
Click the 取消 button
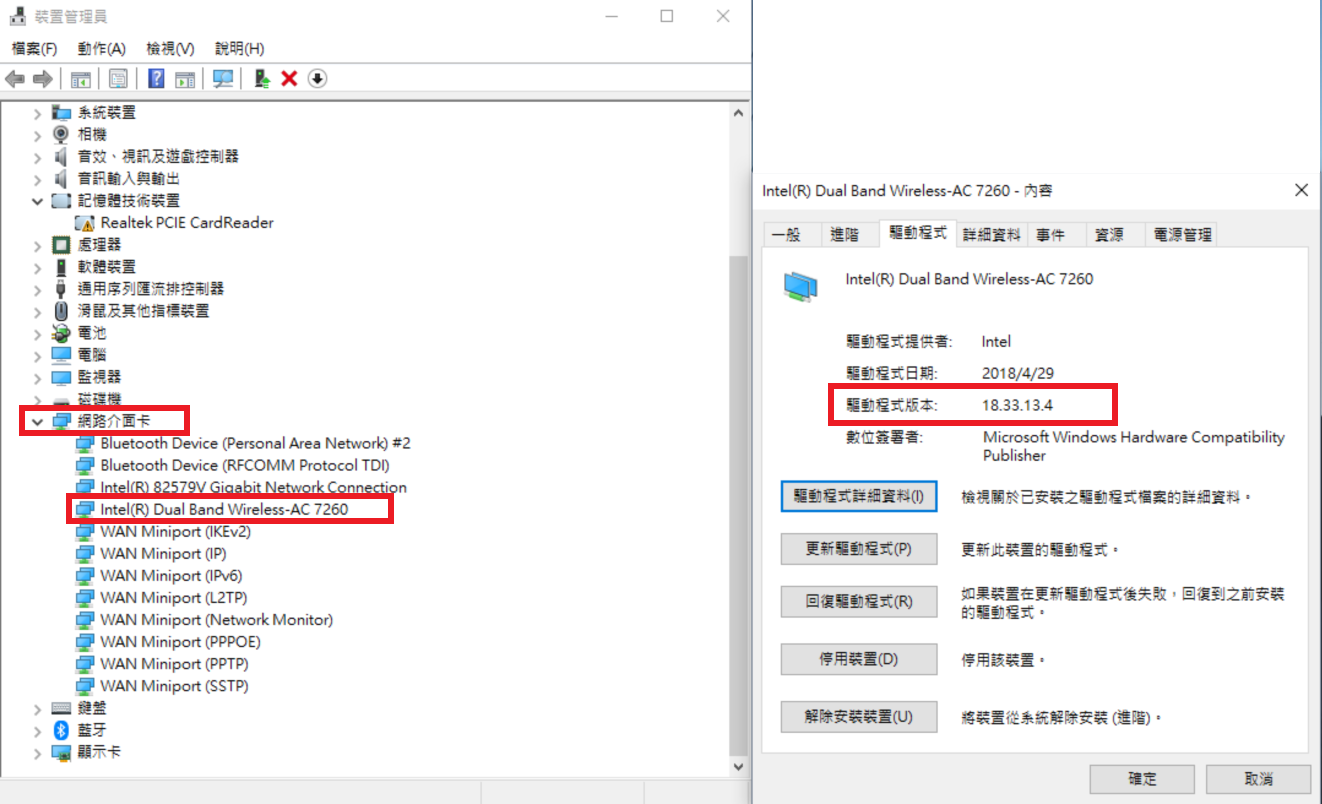pos(1259,779)
